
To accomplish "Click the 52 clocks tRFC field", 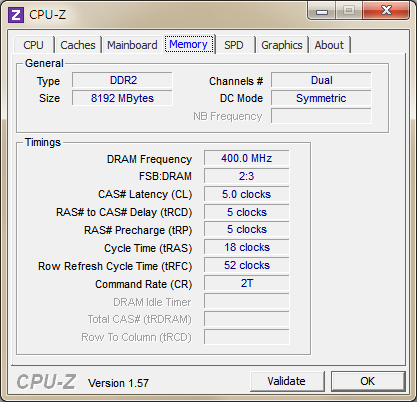I will 247,265.
